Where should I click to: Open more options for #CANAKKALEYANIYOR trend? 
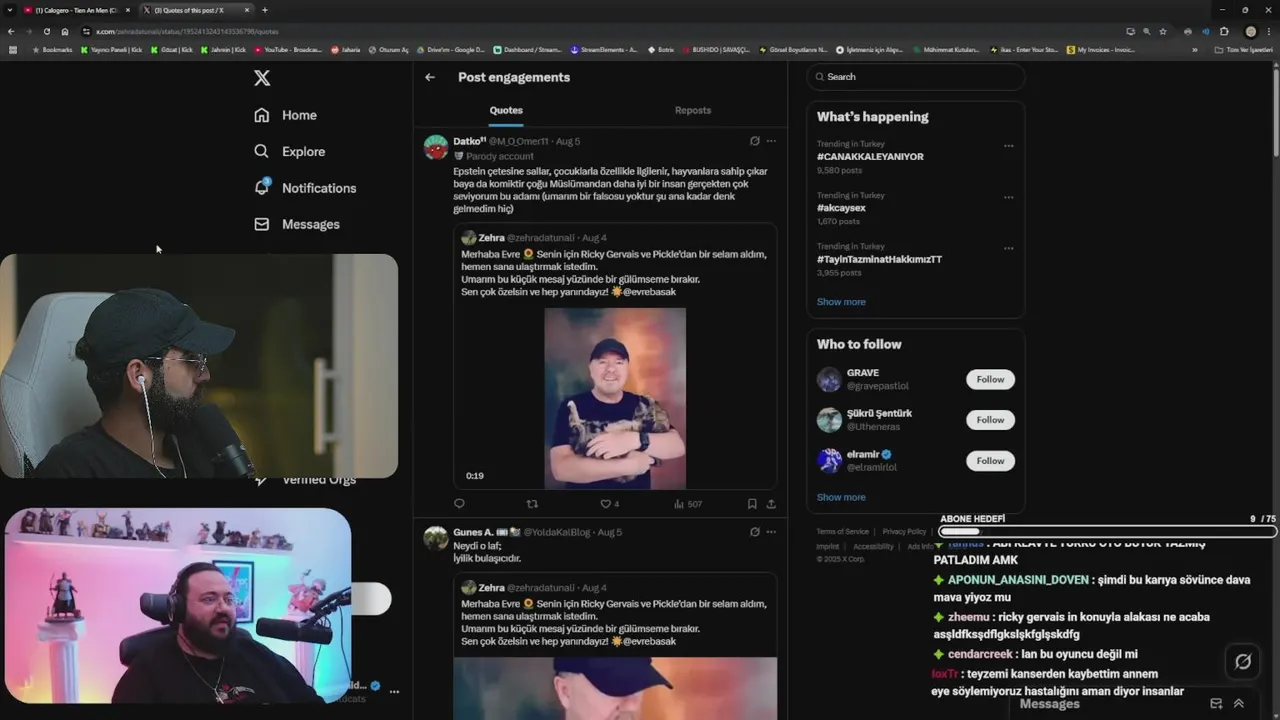coord(1008,146)
